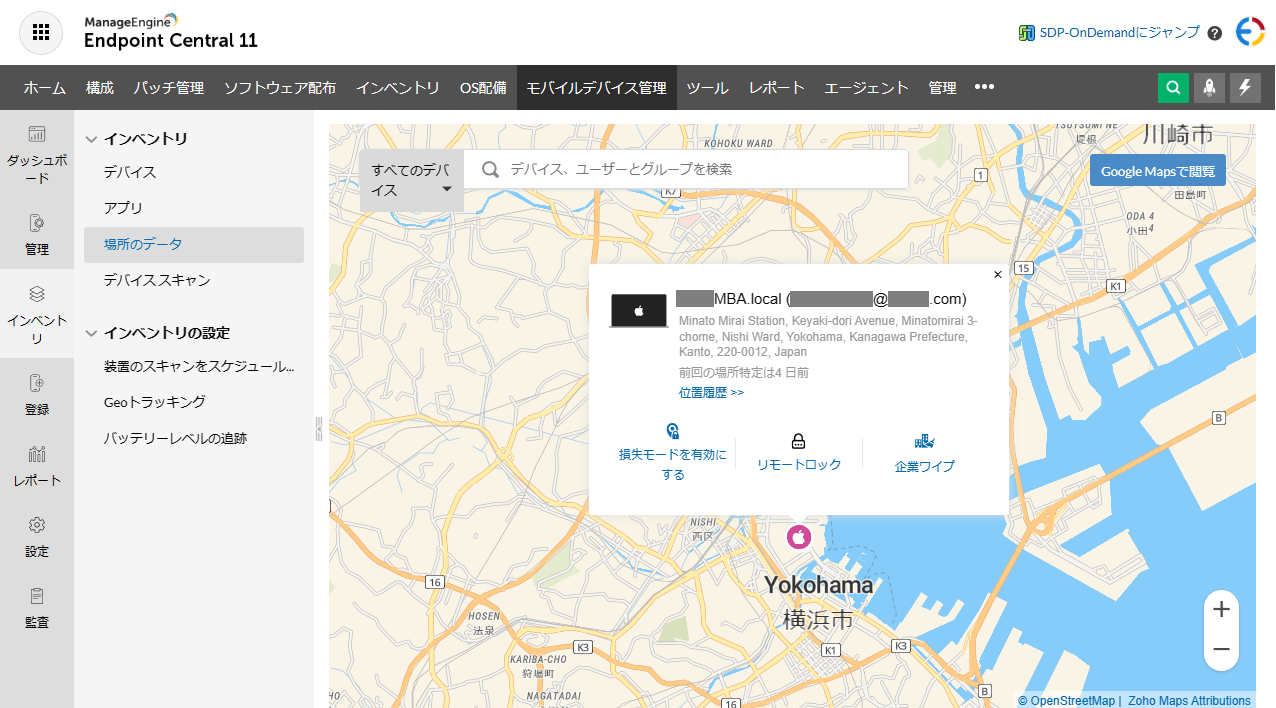Click the help question mark icon
1276x708 pixels.
click(1215, 33)
